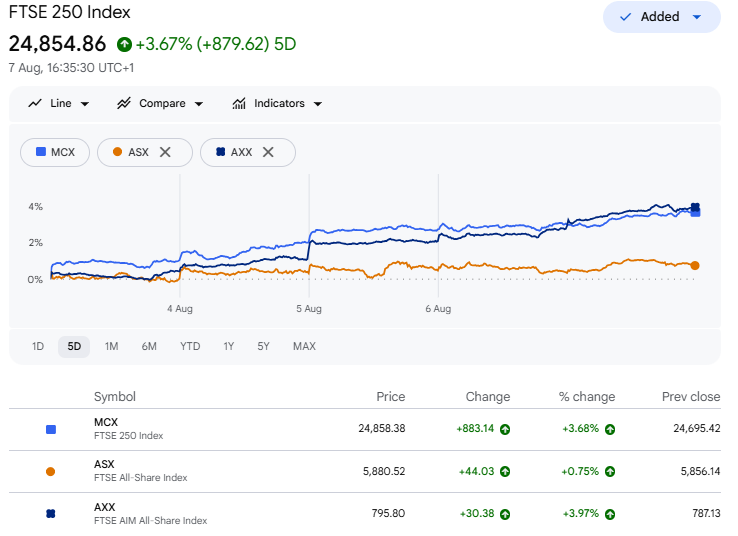The width and height of the screenshot is (738, 536).
Task: Expand the Indicators dropdown menu
Action: pyautogui.click(x=318, y=104)
